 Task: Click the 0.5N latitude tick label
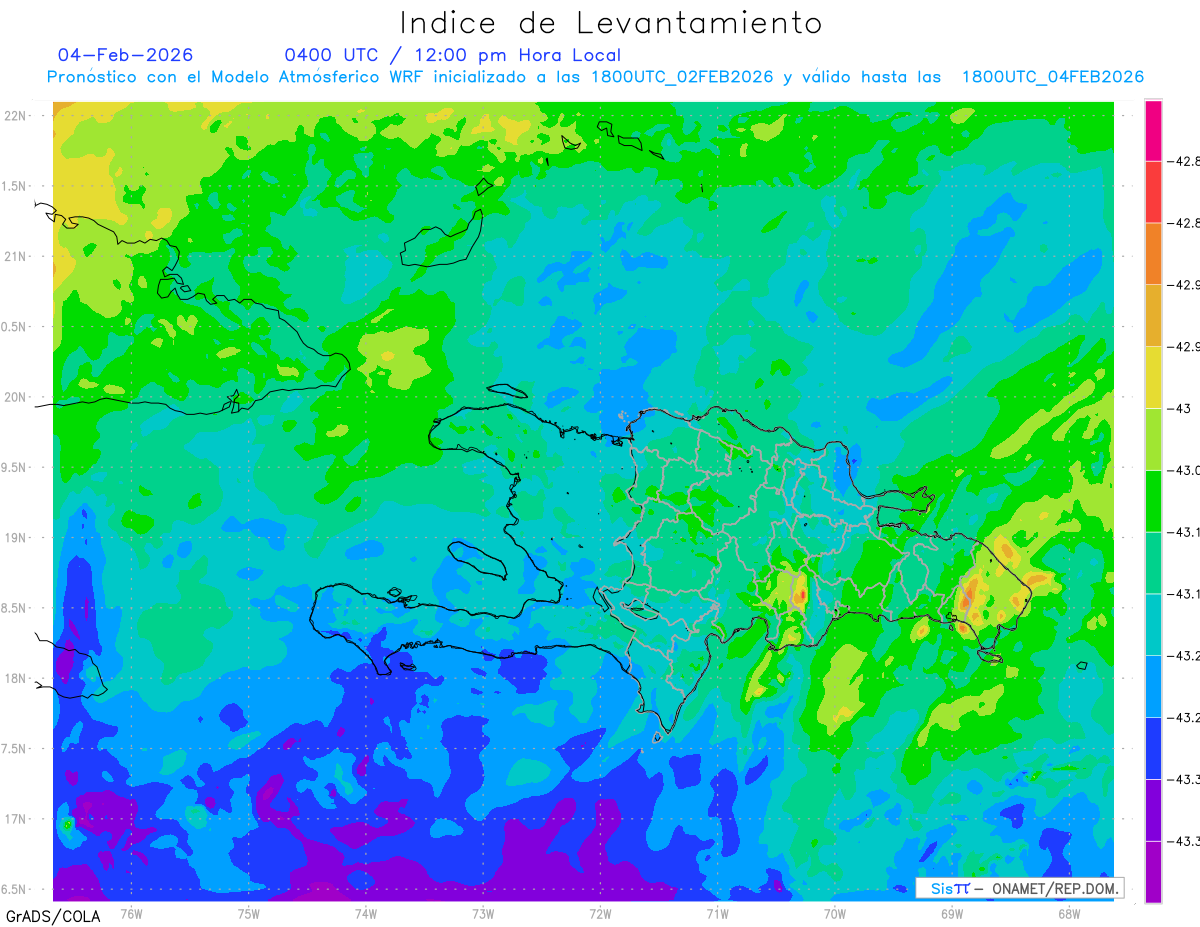pos(14,327)
